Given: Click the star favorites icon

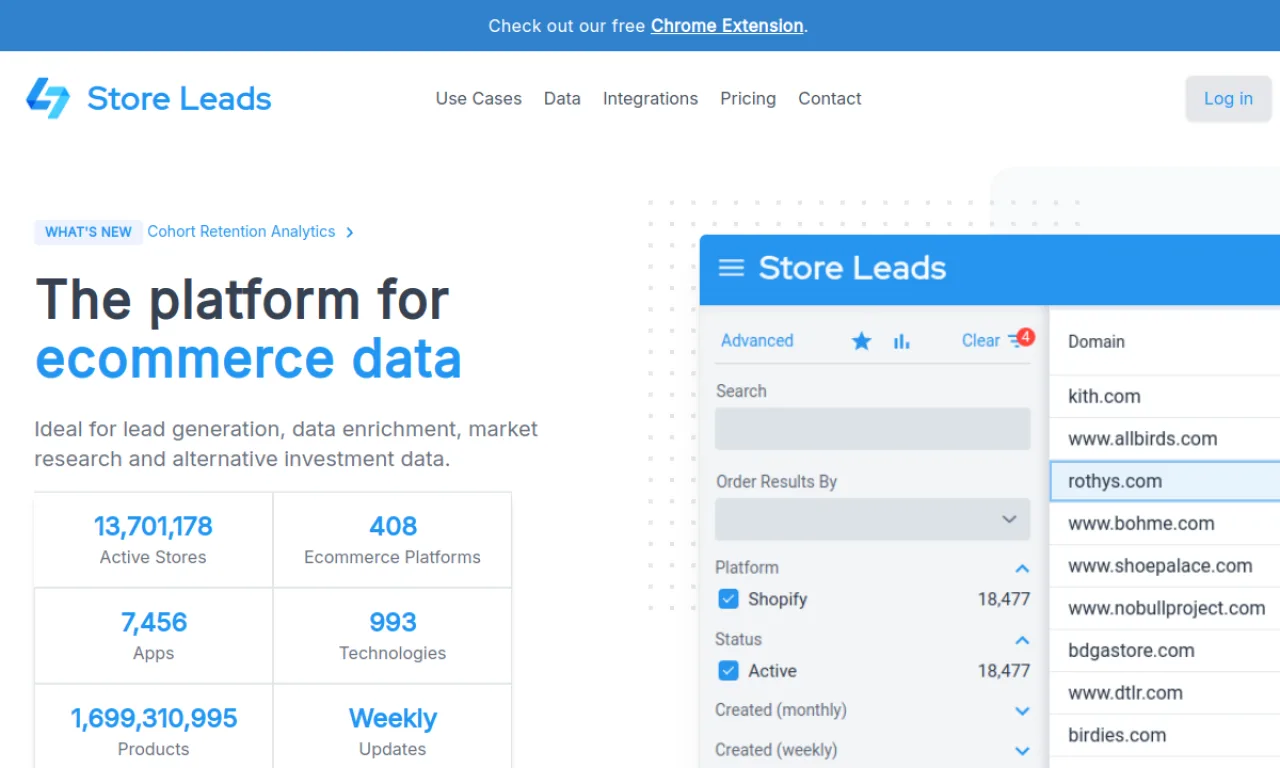Looking at the screenshot, I should pos(861,341).
